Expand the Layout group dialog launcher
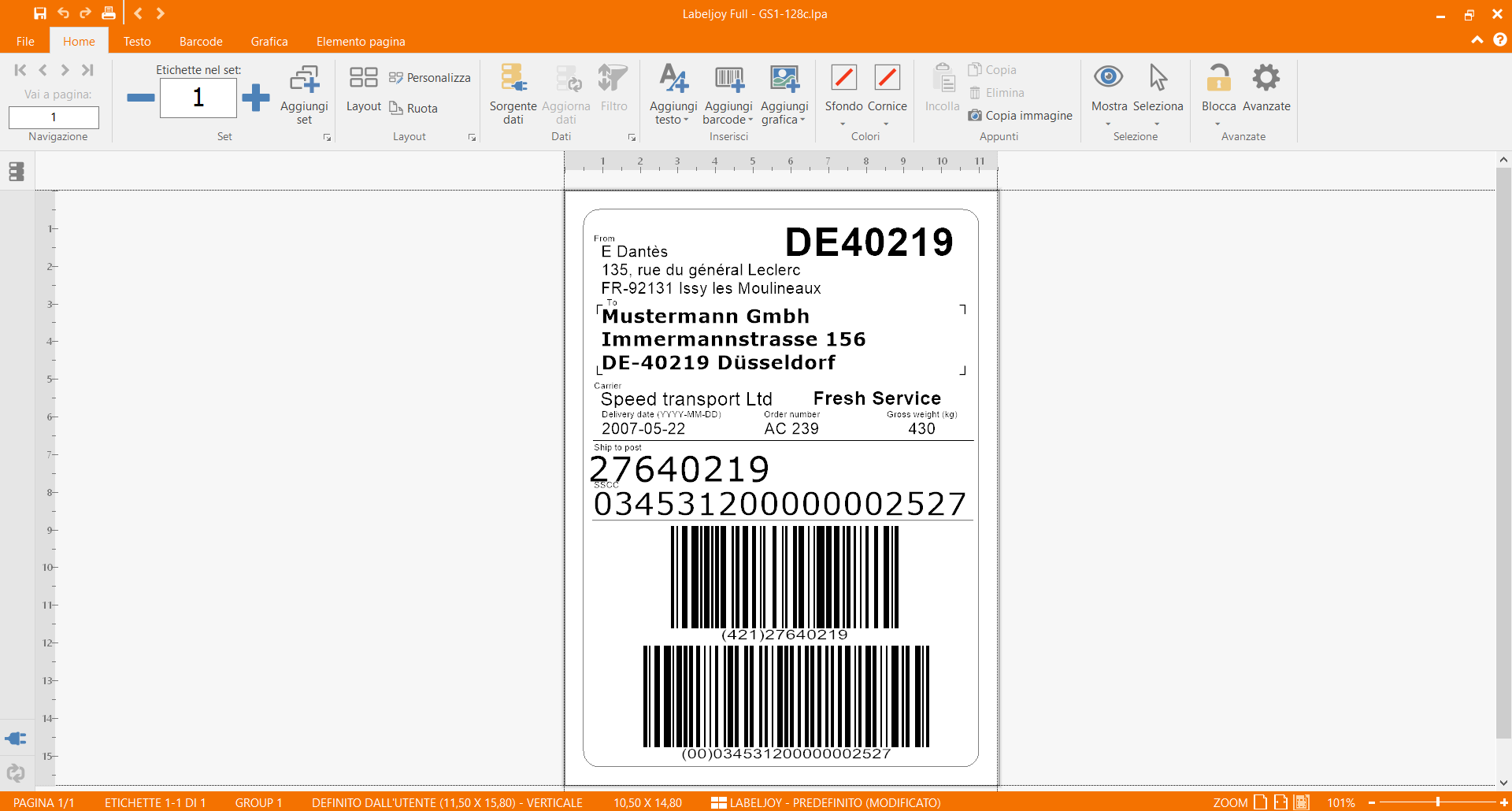The height and width of the screenshot is (811, 1512). (472, 137)
